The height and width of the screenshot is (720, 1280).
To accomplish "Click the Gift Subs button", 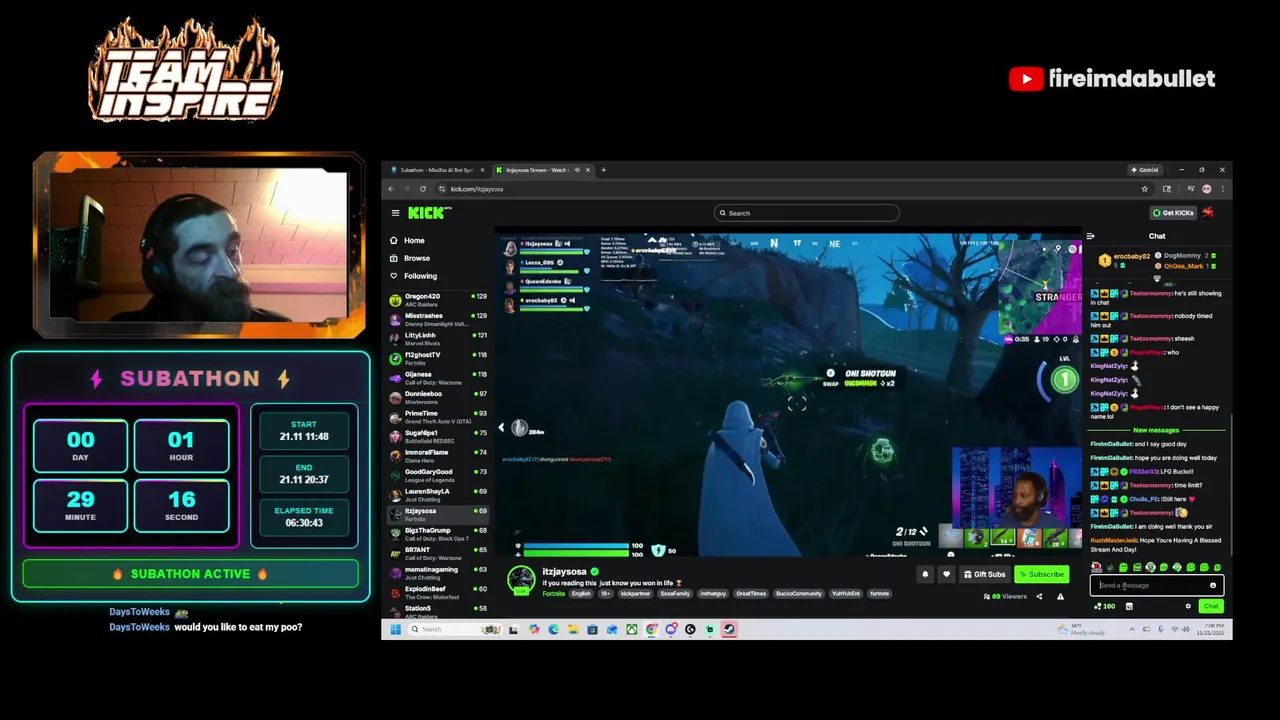I will pyautogui.click(x=984, y=574).
